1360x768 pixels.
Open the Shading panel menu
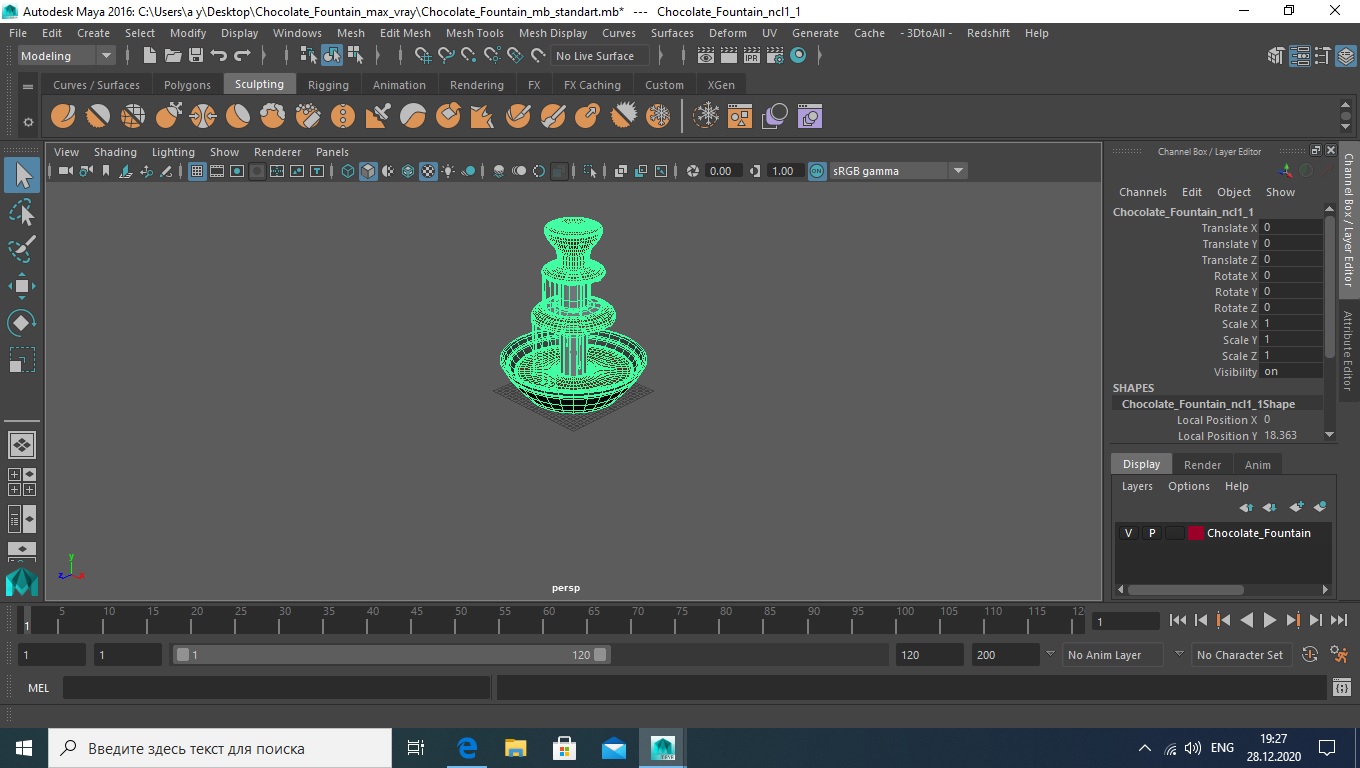tap(115, 152)
